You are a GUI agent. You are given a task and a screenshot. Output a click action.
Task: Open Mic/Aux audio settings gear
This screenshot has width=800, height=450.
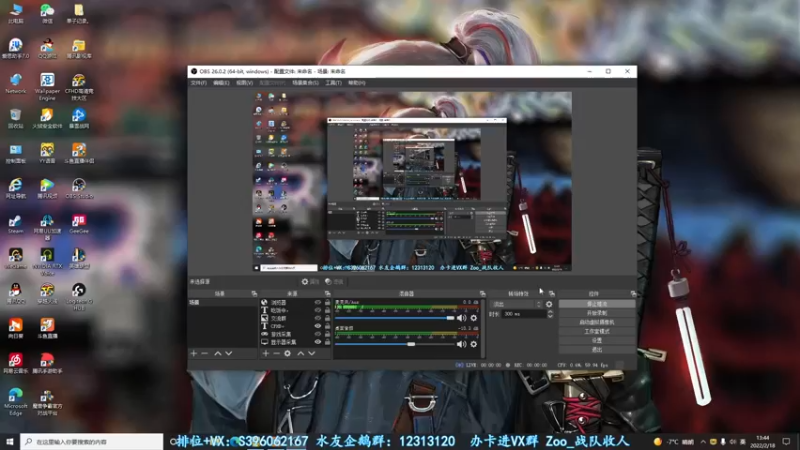coord(473,318)
